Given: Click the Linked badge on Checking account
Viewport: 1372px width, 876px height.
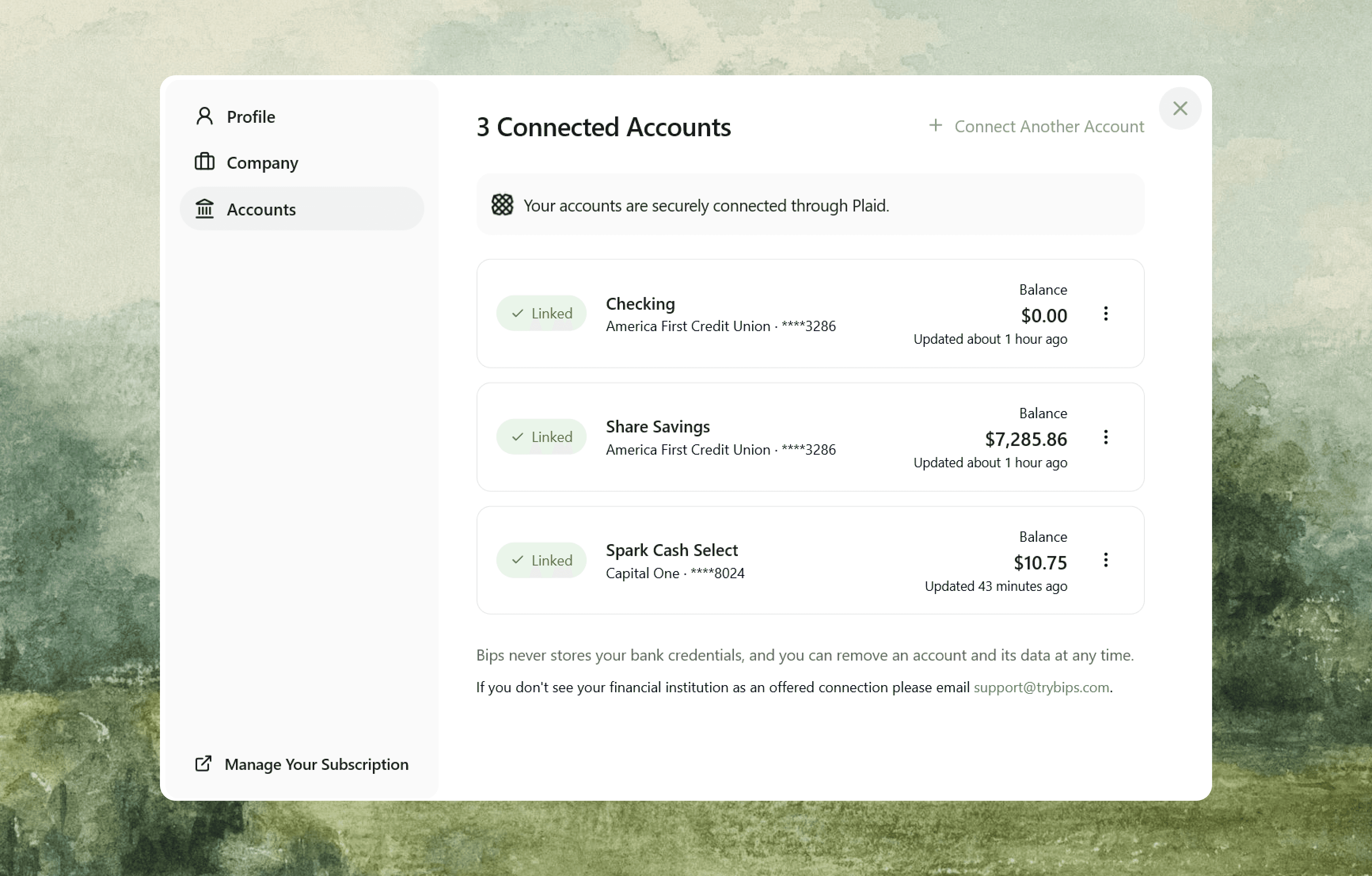Looking at the screenshot, I should [x=541, y=314].
